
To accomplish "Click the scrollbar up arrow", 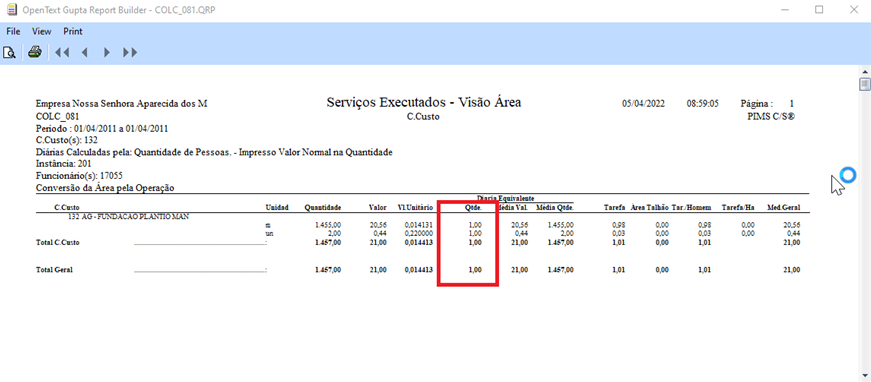I will point(864,72).
